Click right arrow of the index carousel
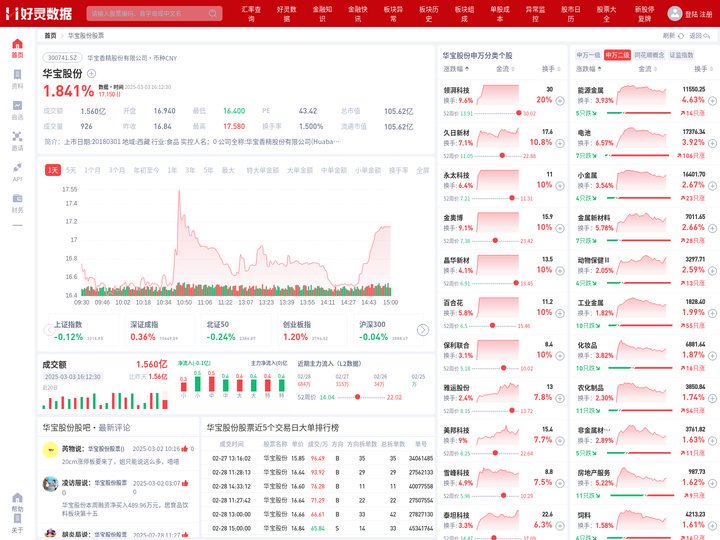720x540 pixels. tap(423, 330)
